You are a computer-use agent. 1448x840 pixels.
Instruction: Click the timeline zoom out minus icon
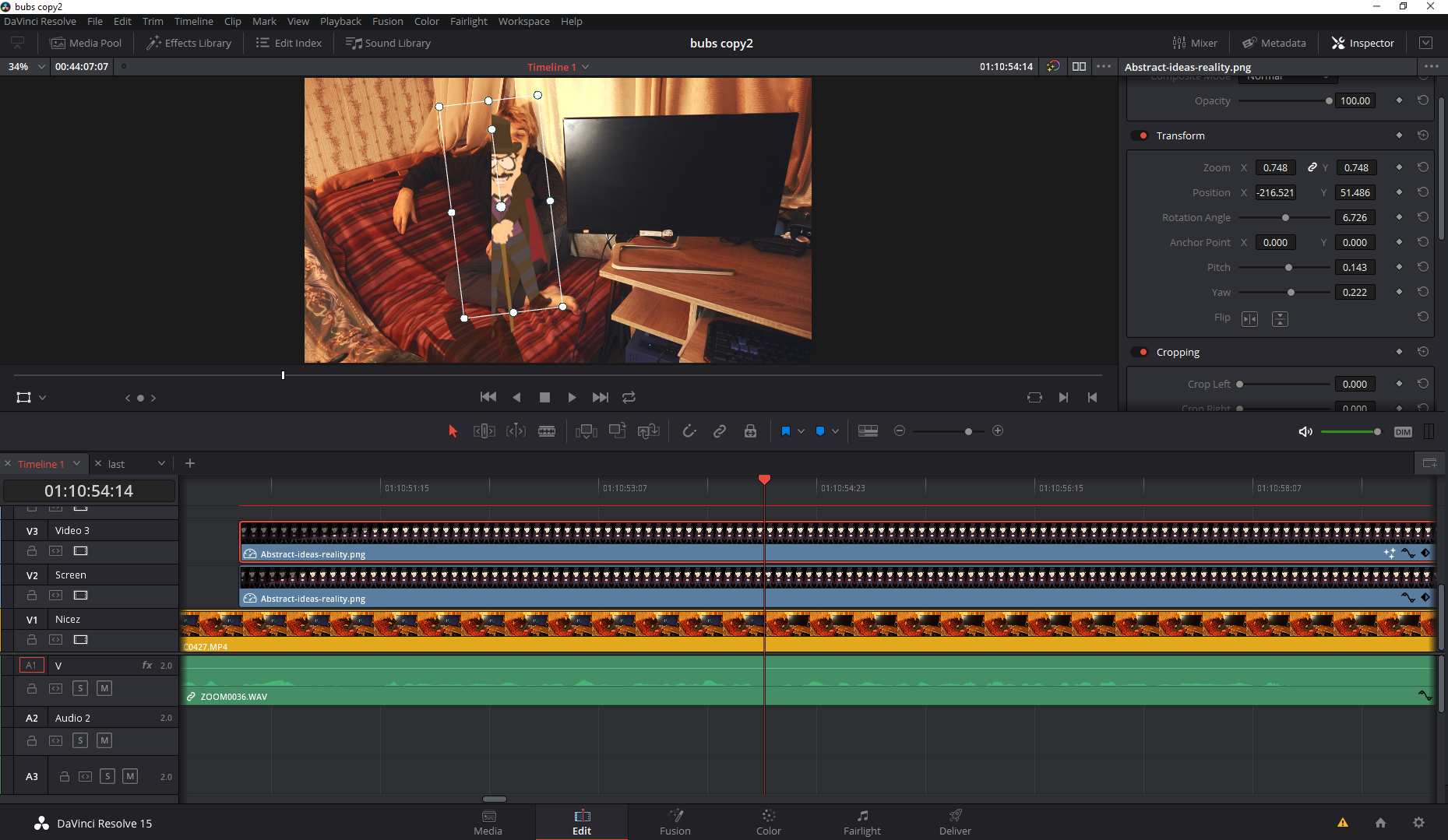point(900,431)
